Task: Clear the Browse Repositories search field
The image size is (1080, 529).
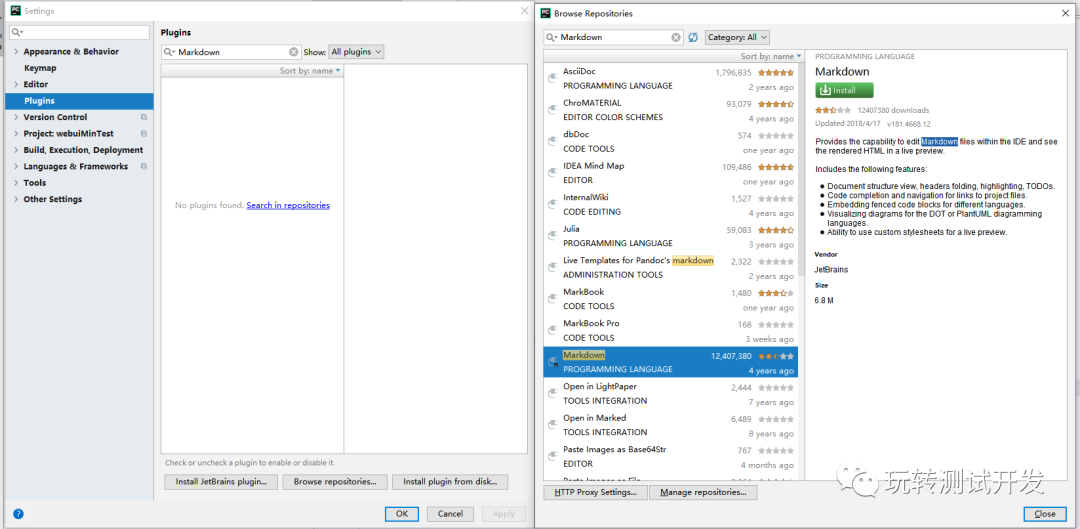Action: pyautogui.click(x=677, y=37)
